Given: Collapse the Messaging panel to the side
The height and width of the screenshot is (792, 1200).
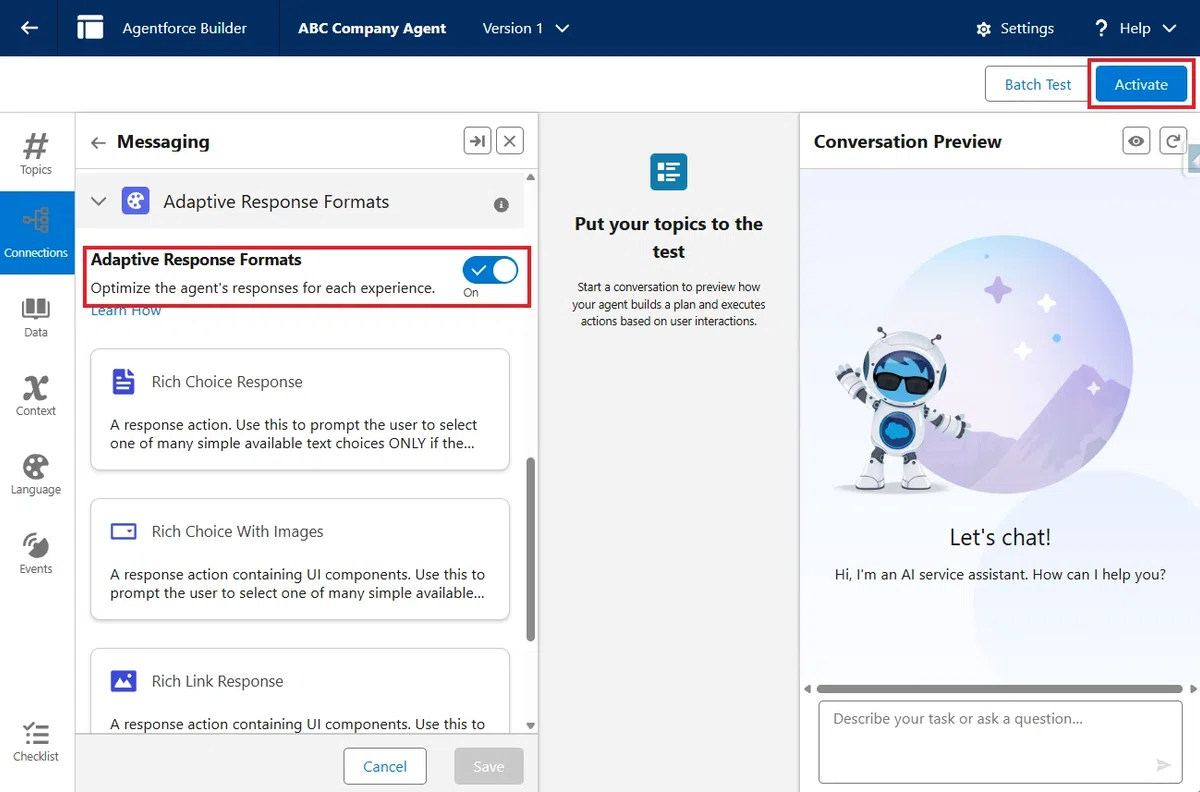Looking at the screenshot, I should pyautogui.click(x=477, y=141).
